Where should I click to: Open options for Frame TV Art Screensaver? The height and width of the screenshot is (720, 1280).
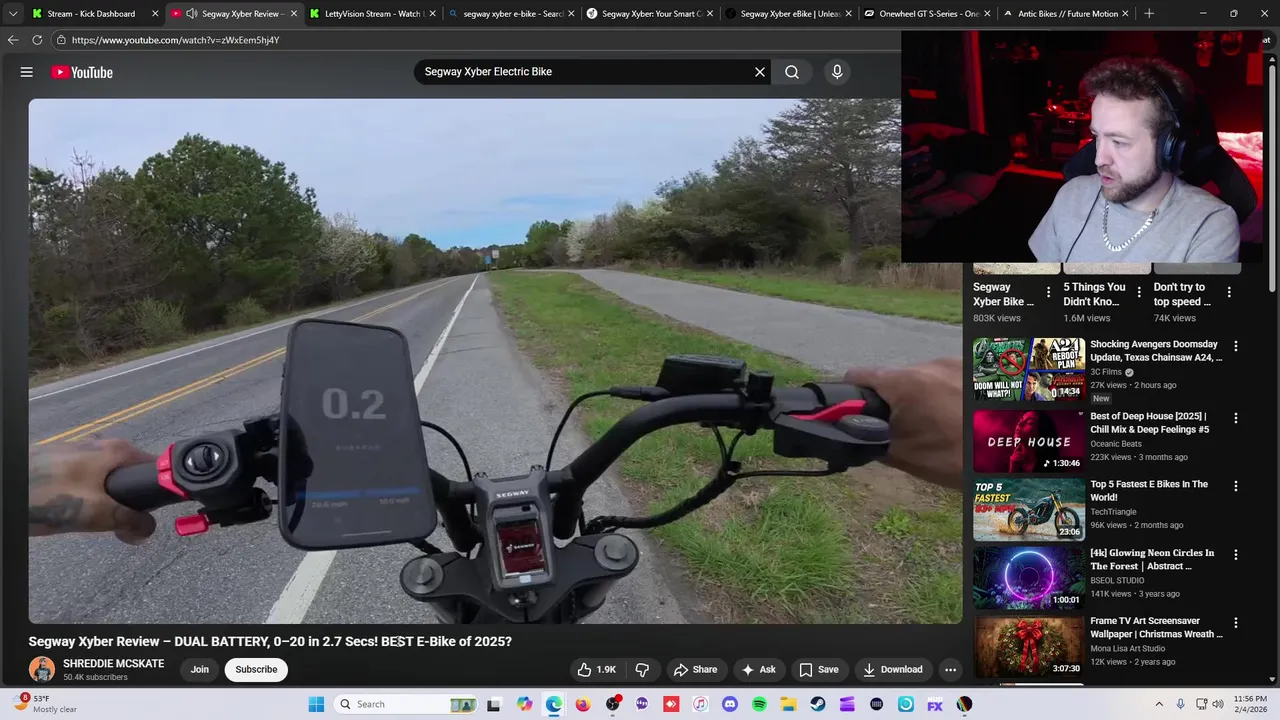click(x=1236, y=623)
